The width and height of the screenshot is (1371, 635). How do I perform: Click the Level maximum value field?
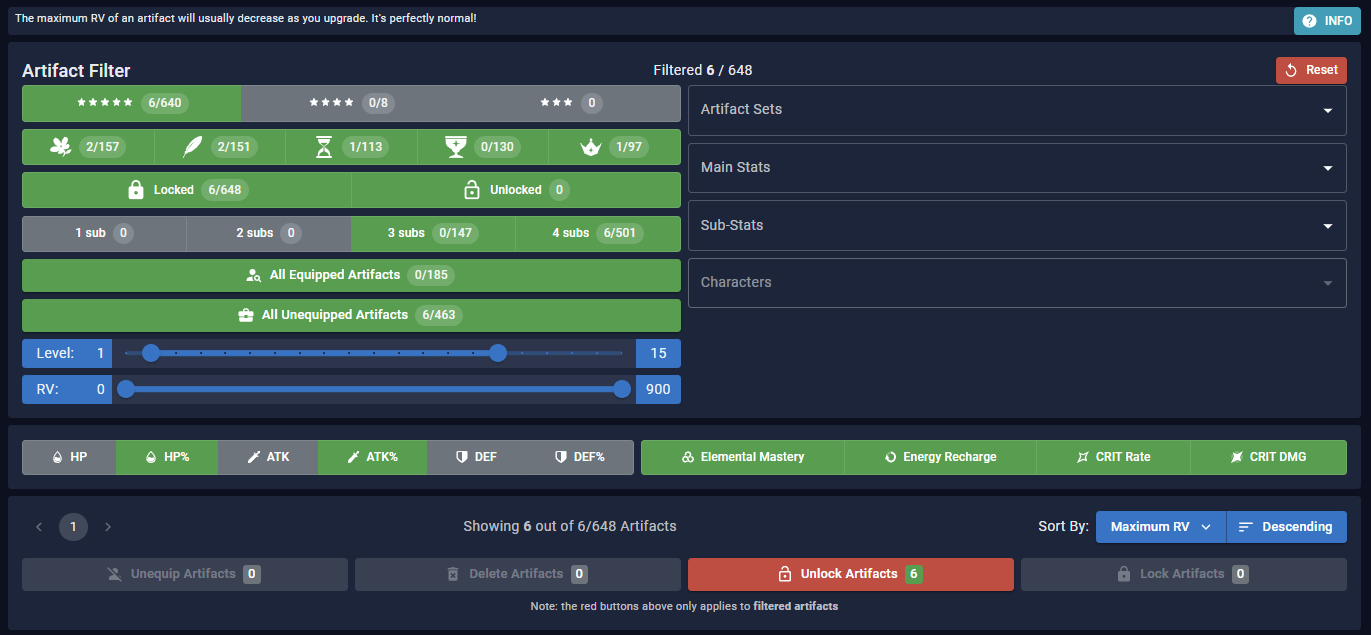click(658, 353)
